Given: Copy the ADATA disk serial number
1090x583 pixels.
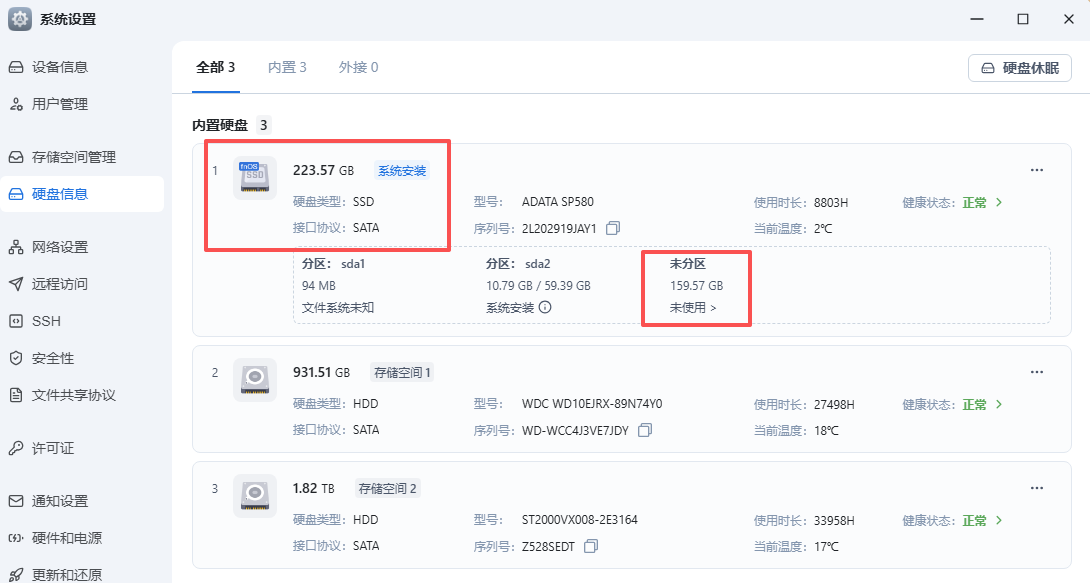Looking at the screenshot, I should click(613, 228).
